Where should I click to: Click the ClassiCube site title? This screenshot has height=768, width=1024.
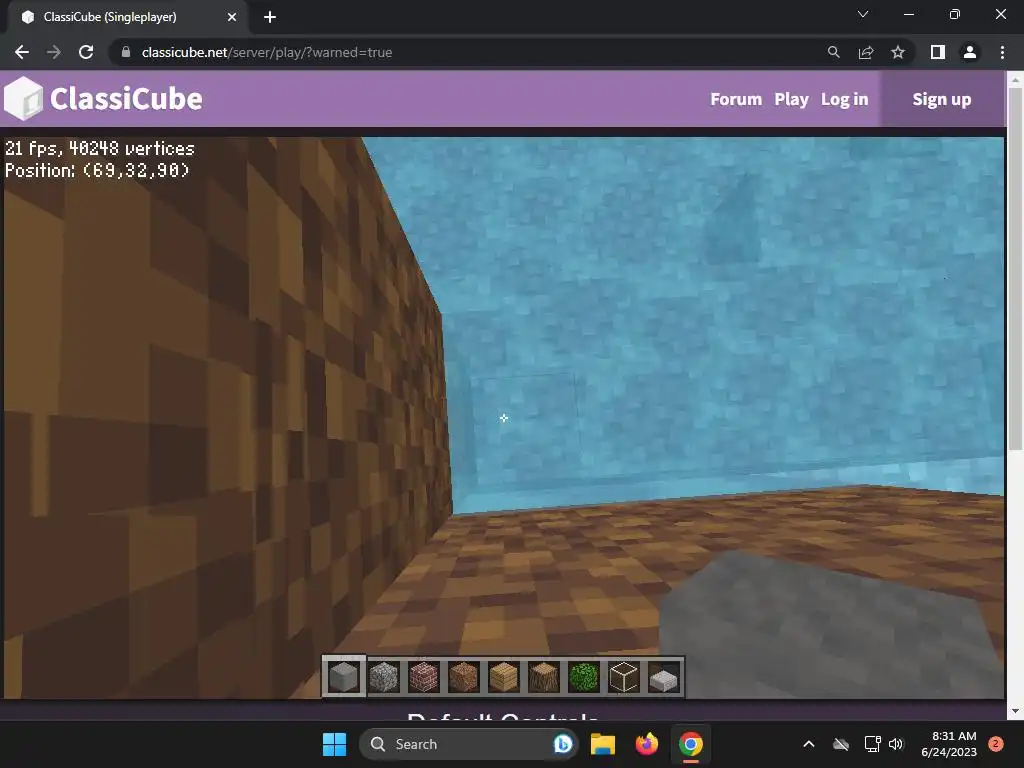(x=126, y=99)
